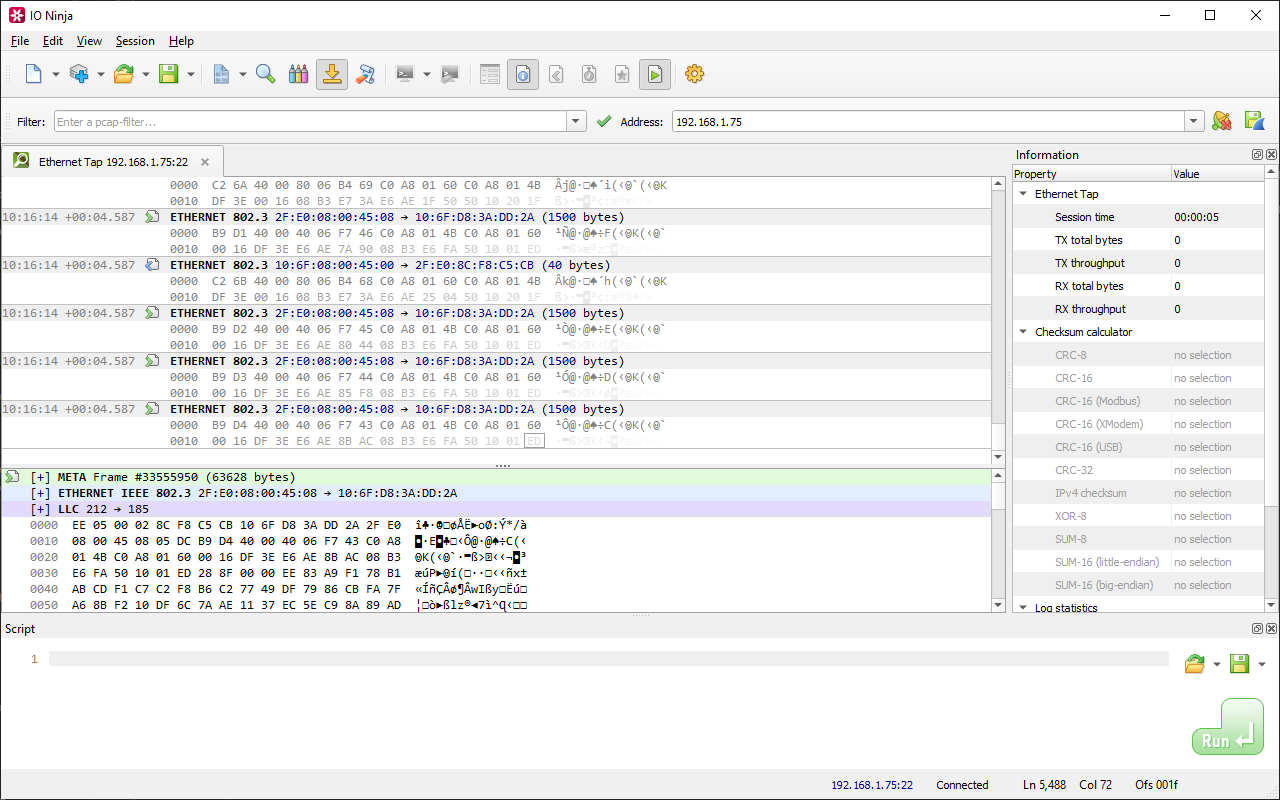Click into the pcap-filter input field
1280x800 pixels.
click(x=311, y=122)
